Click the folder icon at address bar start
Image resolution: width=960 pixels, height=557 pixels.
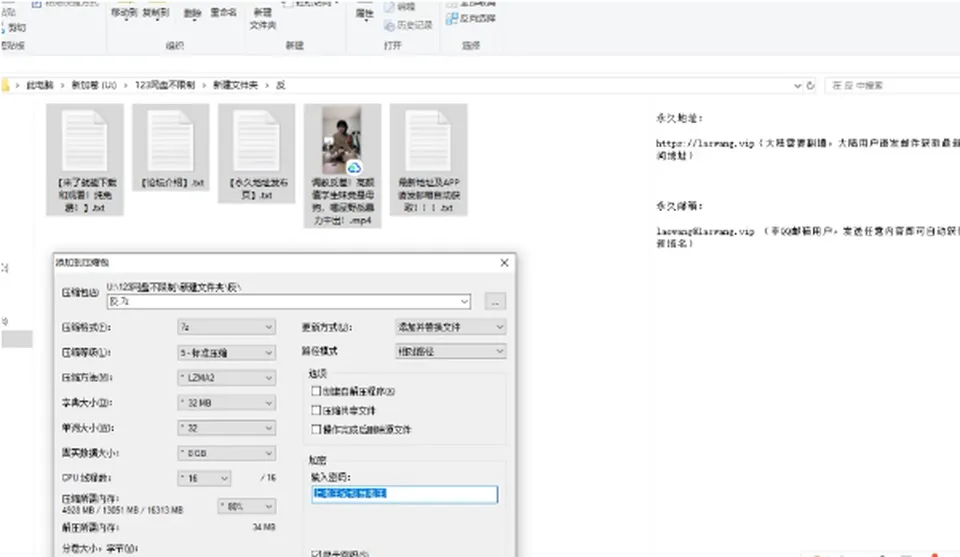pos(5,85)
